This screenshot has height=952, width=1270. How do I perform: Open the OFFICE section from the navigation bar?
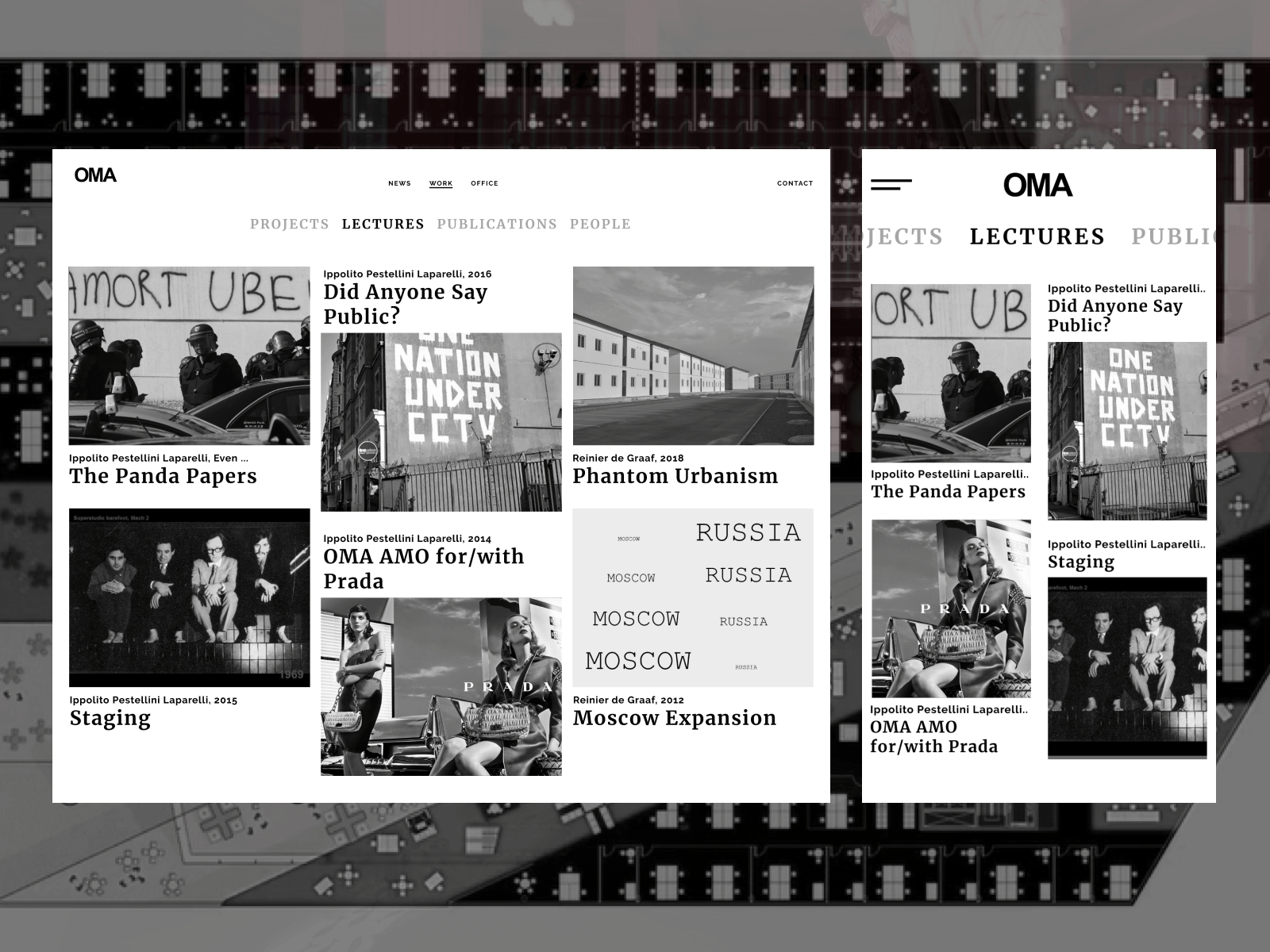click(x=484, y=183)
